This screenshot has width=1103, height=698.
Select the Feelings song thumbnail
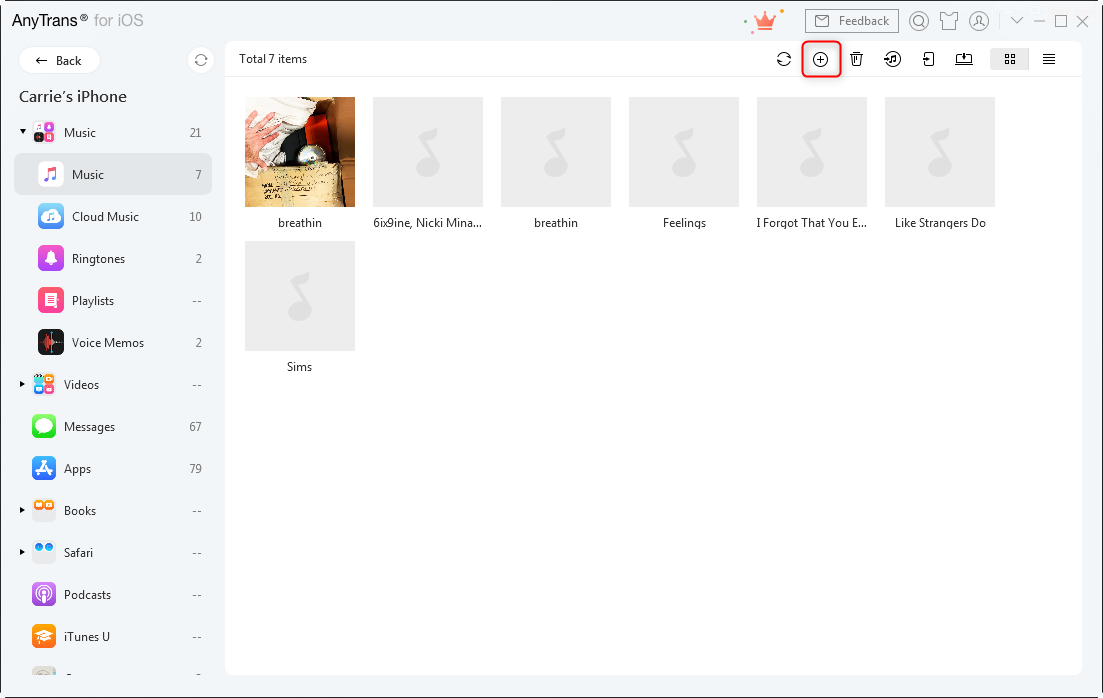coord(684,152)
